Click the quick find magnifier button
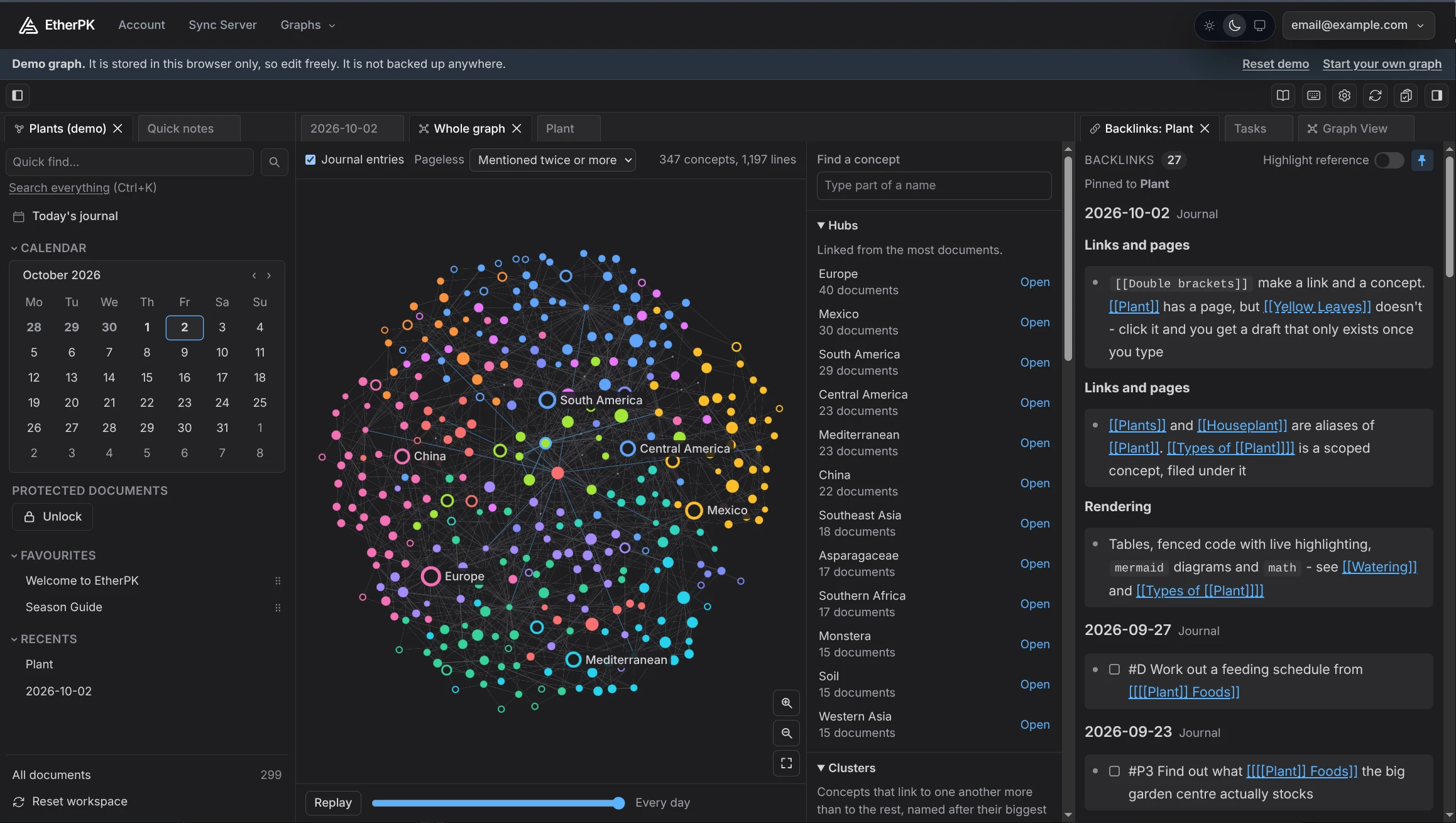Screen dimensions: 1456x823 click(274, 162)
